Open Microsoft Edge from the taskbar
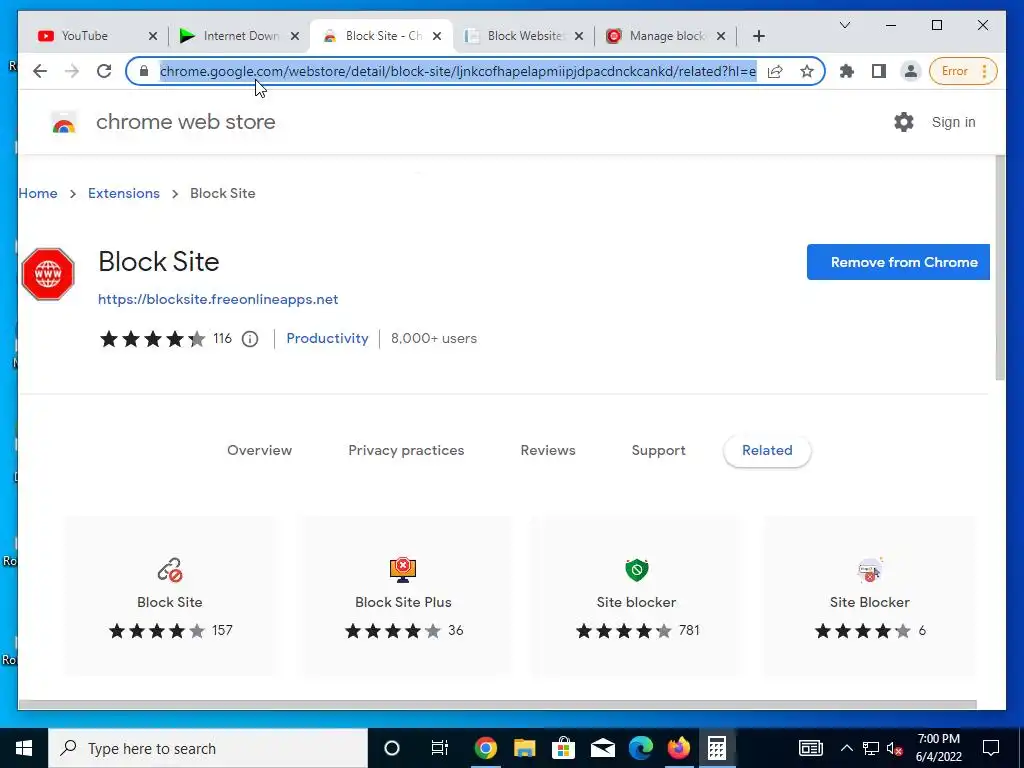The image size is (1024, 768). tap(641, 748)
